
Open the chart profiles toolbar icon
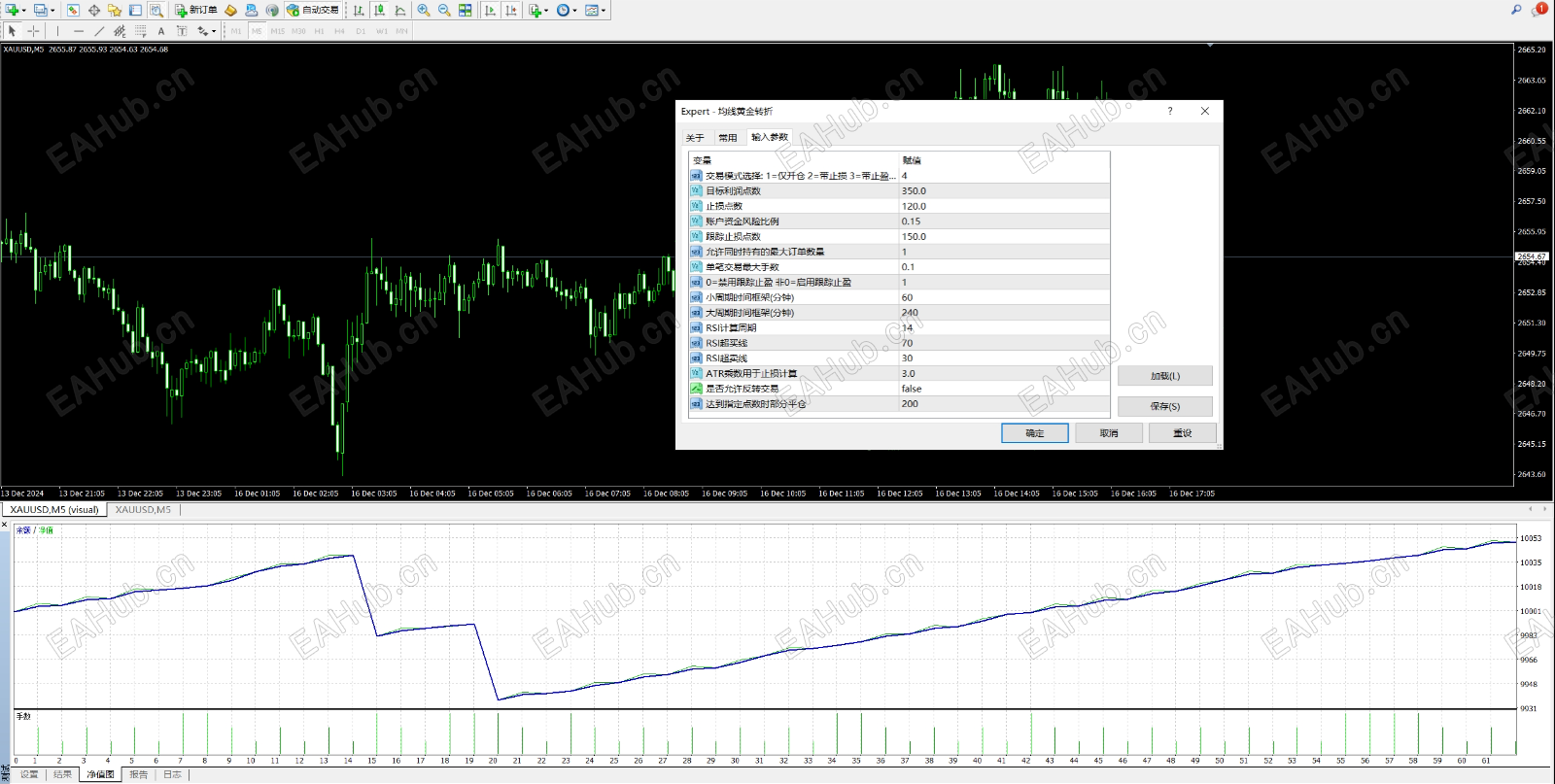(x=40, y=10)
